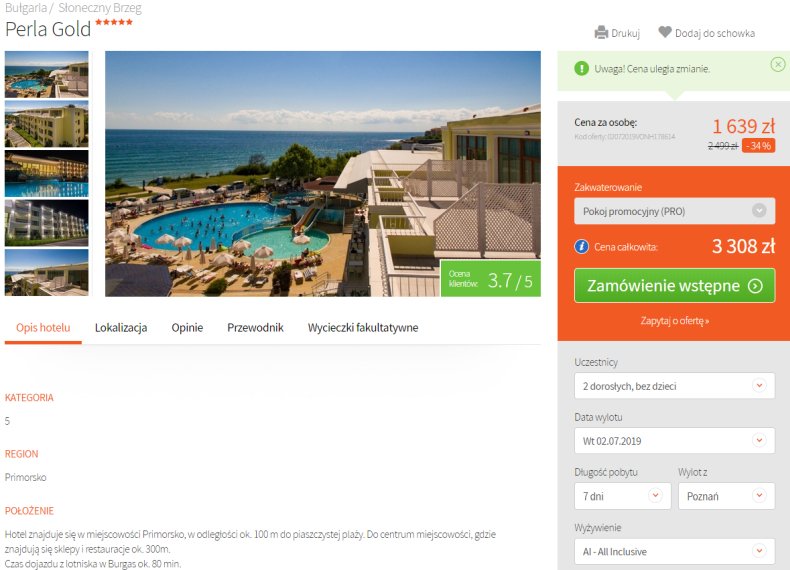Click the Ocena klientów 3.7/5 rating badge

click(x=490, y=278)
